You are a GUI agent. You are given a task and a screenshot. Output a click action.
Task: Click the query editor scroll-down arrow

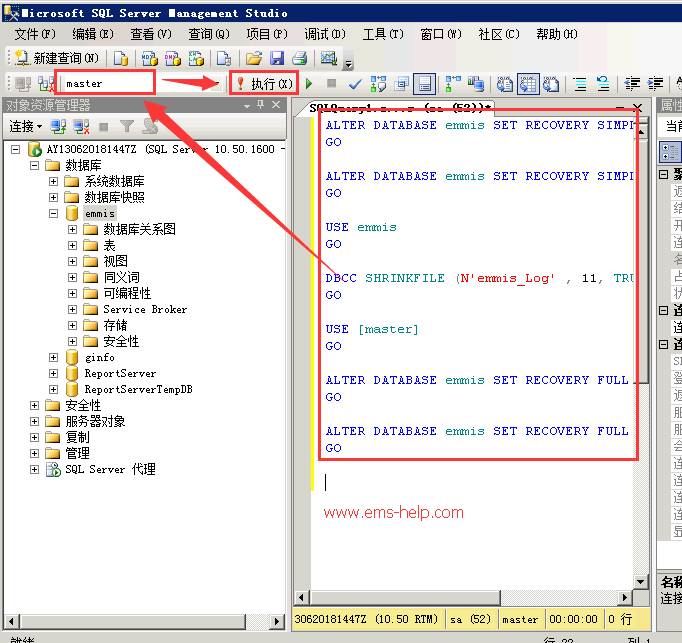640,581
